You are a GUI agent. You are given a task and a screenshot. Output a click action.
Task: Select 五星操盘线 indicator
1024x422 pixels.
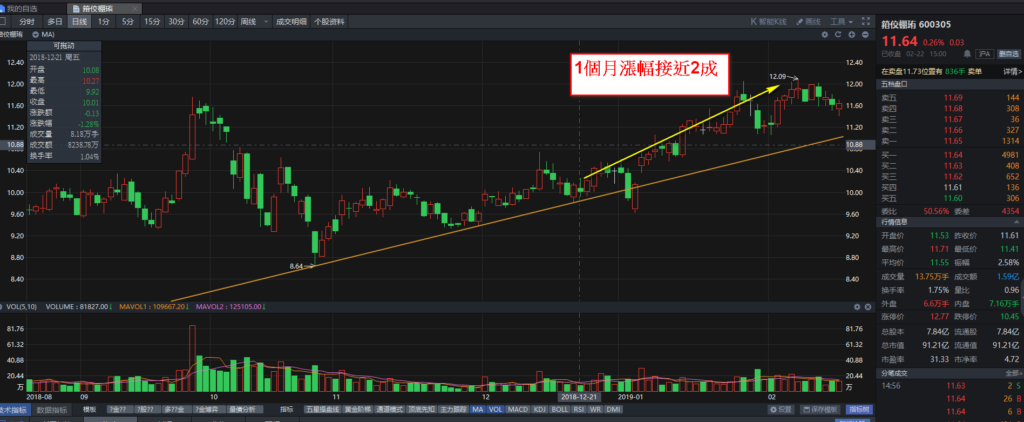point(321,410)
